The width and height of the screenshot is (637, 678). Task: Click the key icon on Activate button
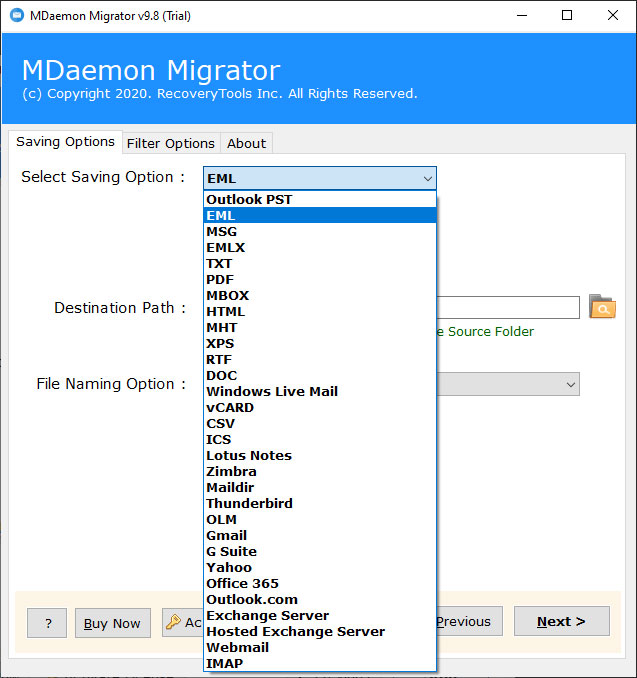[173, 622]
